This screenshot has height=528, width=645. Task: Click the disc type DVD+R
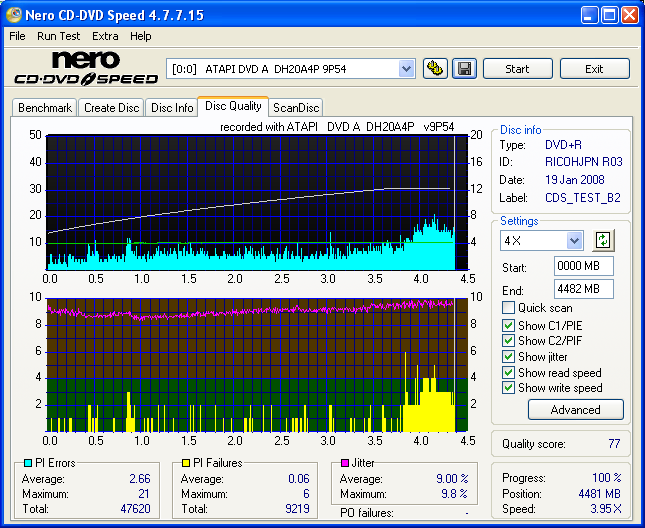563,145
